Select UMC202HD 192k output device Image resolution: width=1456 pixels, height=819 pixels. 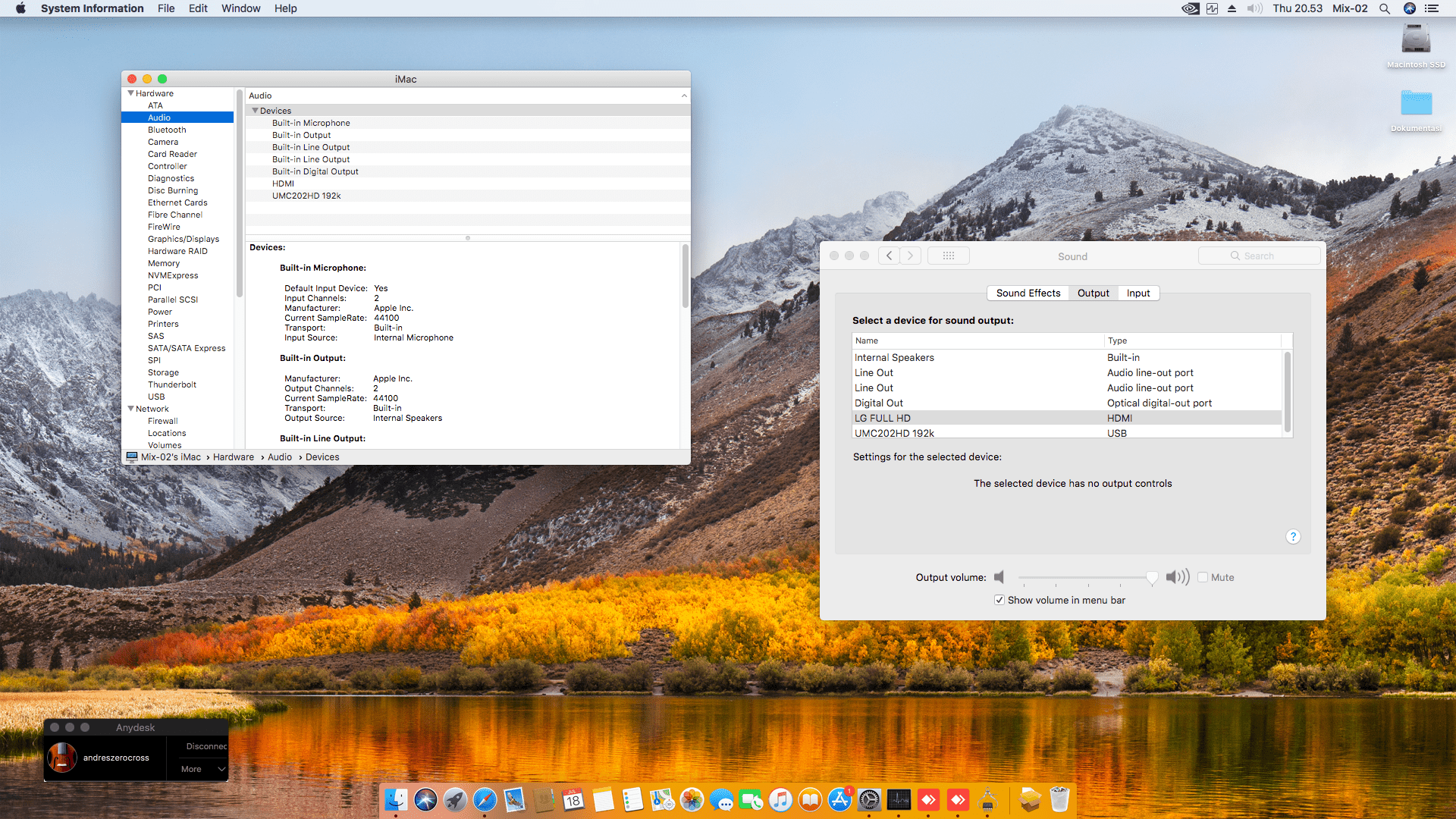click(x=894, y=433)
